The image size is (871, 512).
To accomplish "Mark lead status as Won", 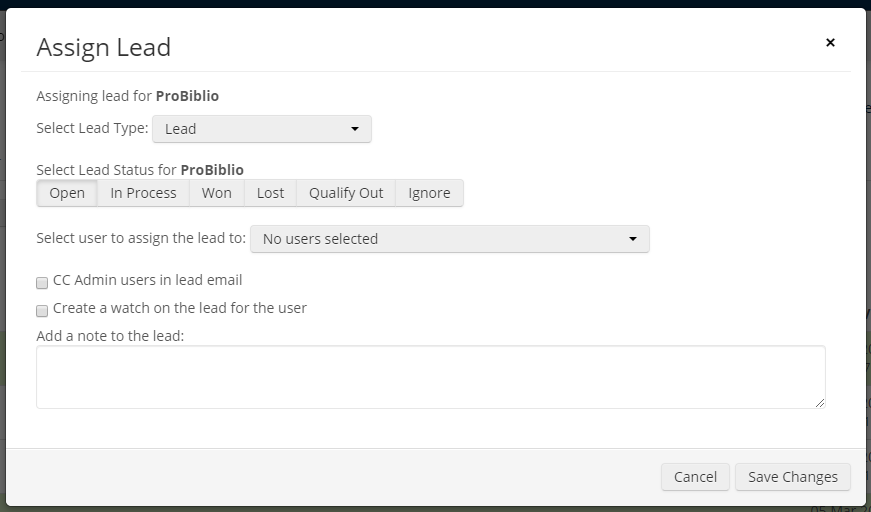I will [x=216, y=193].
